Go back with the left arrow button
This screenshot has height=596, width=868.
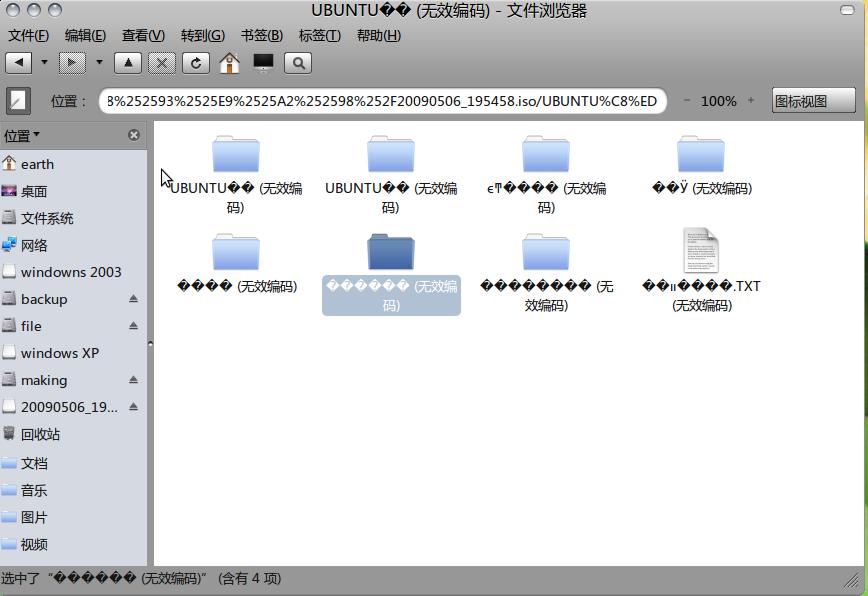[x=19, y=63]
